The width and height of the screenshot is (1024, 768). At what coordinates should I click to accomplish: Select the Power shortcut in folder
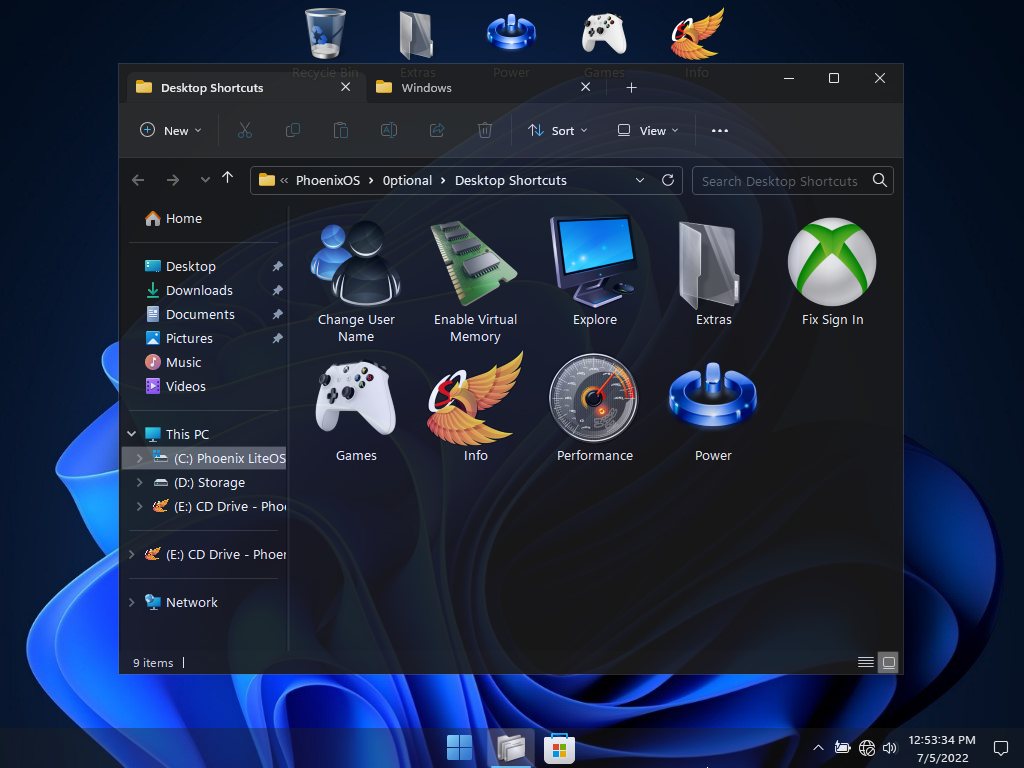click(x=713, y=409)
